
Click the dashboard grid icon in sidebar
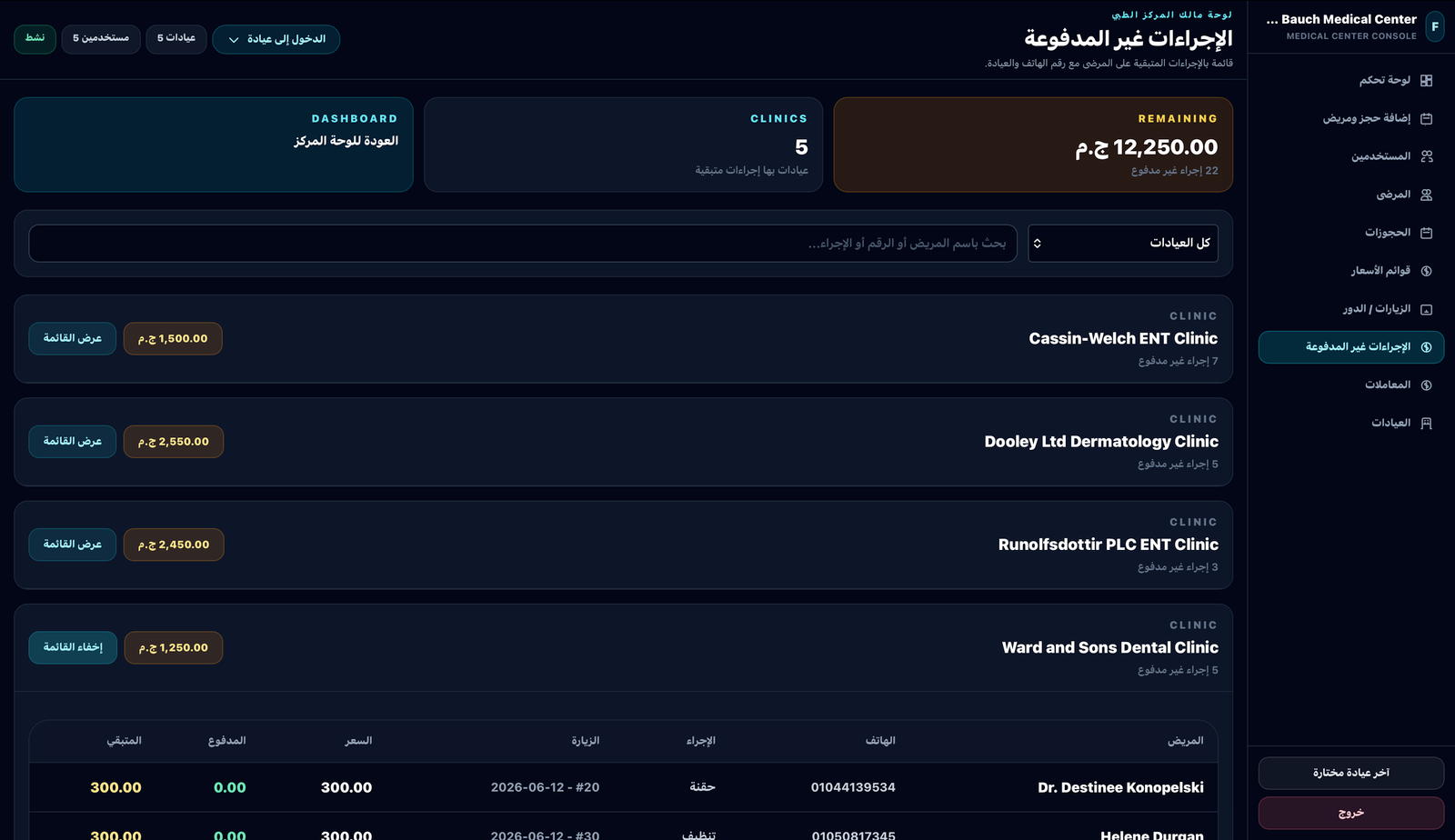point(1426,81)
